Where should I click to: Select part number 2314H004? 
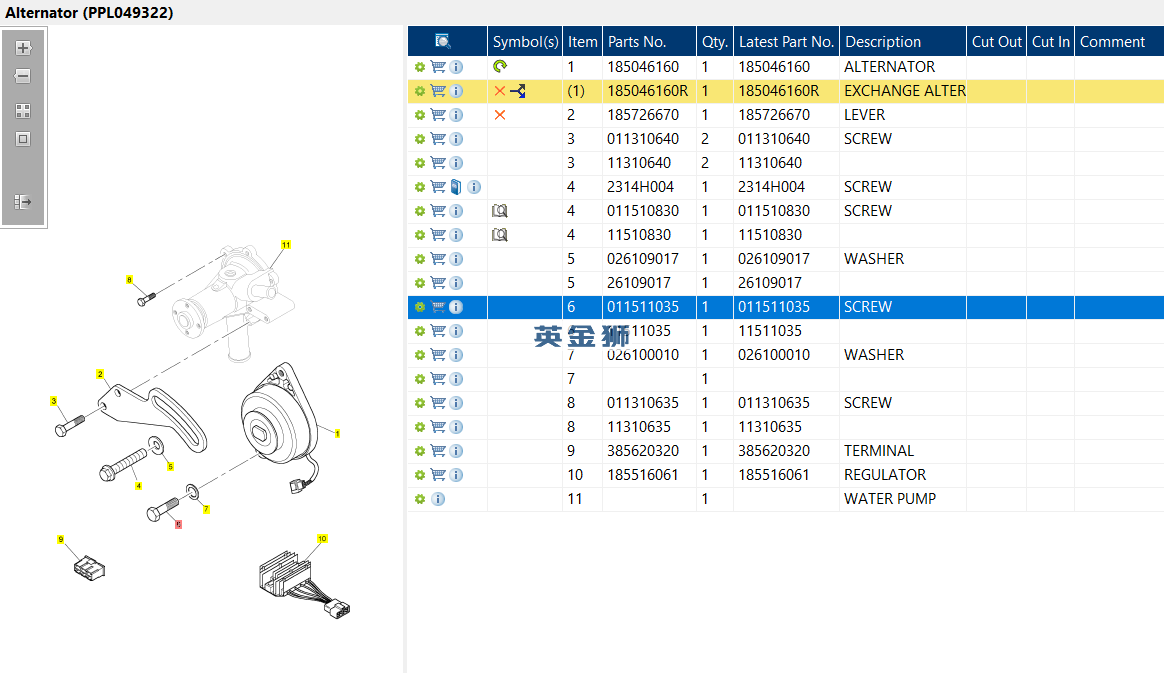(x=641, y=187)
